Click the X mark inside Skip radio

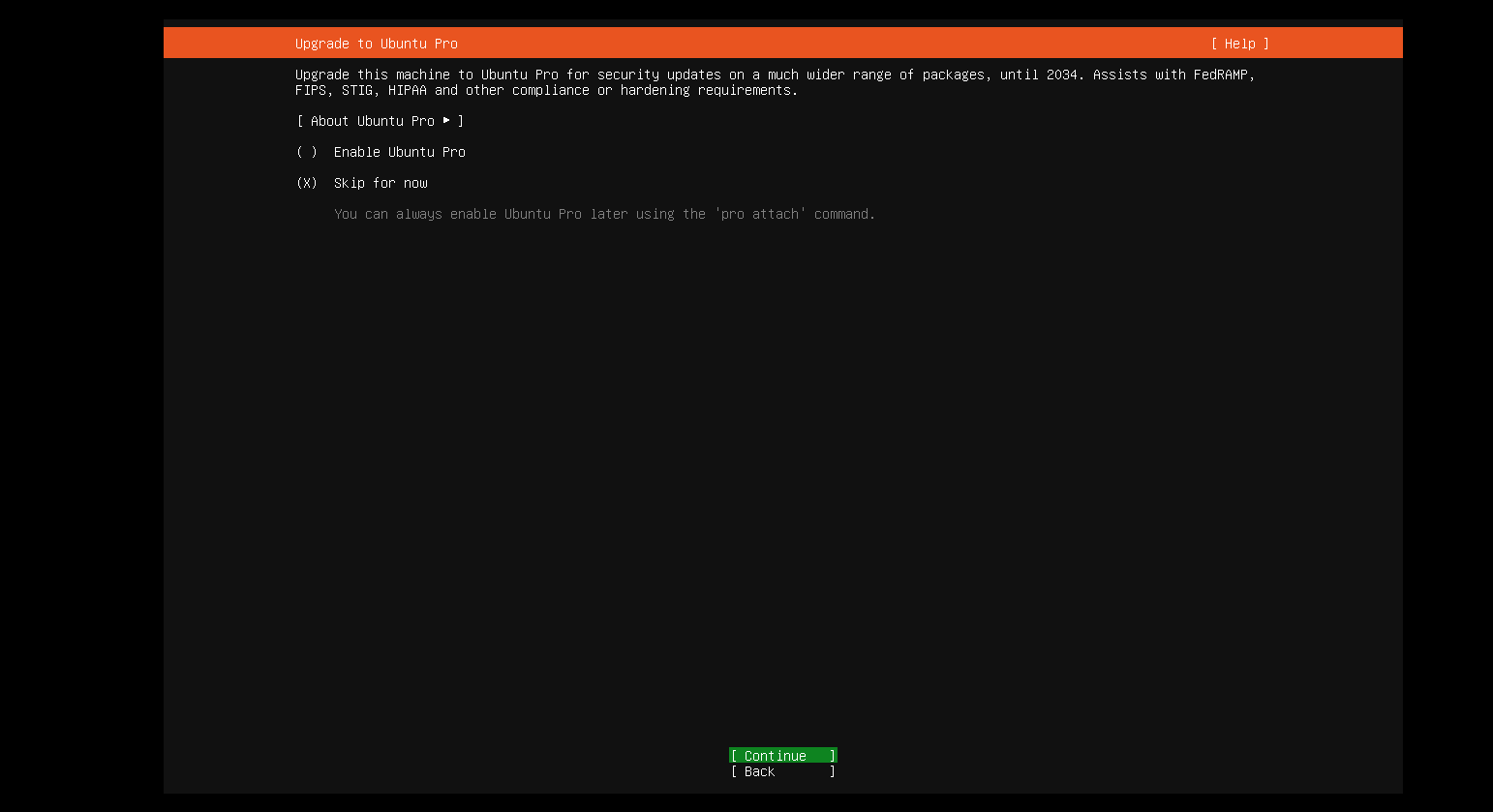[x=307, y=183]
